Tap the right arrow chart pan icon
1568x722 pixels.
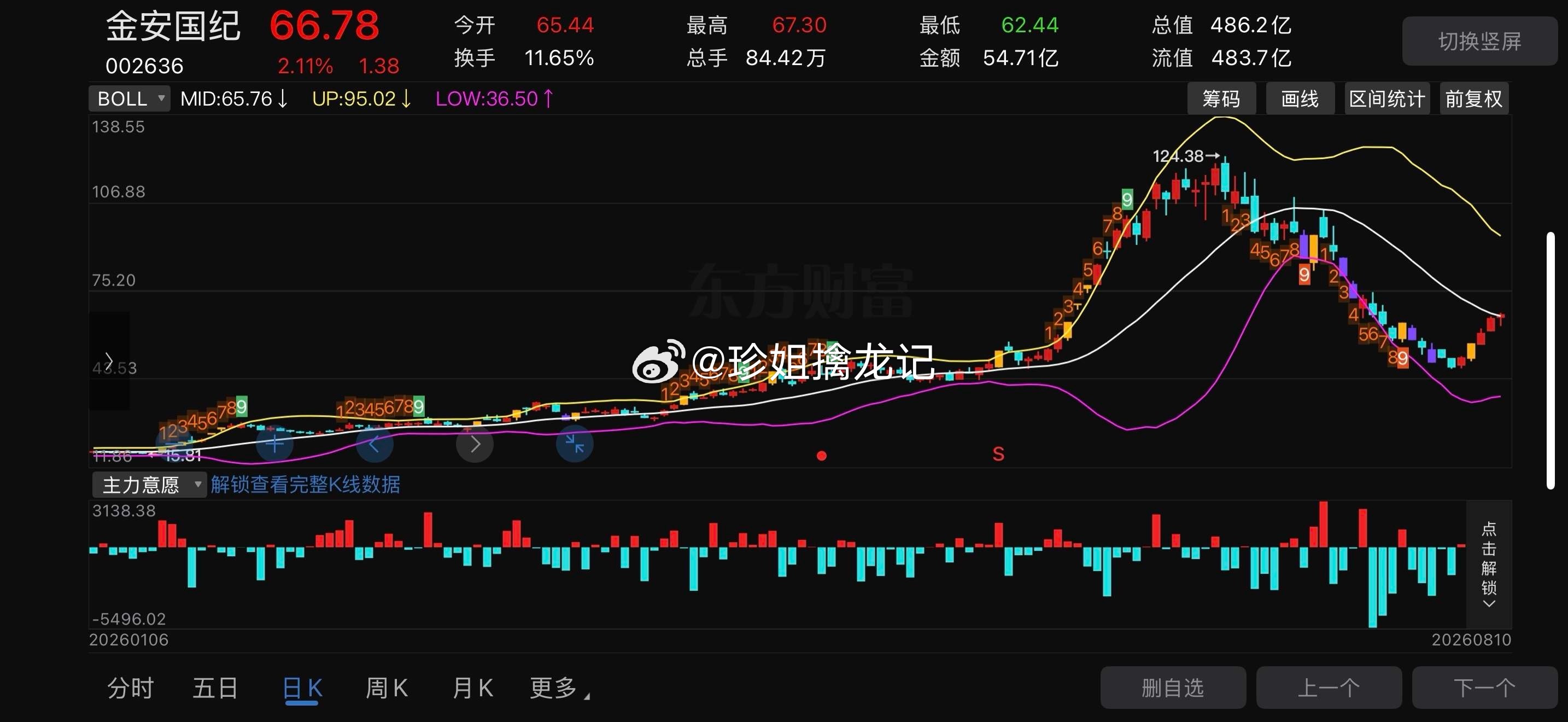[x=475, y=444]
